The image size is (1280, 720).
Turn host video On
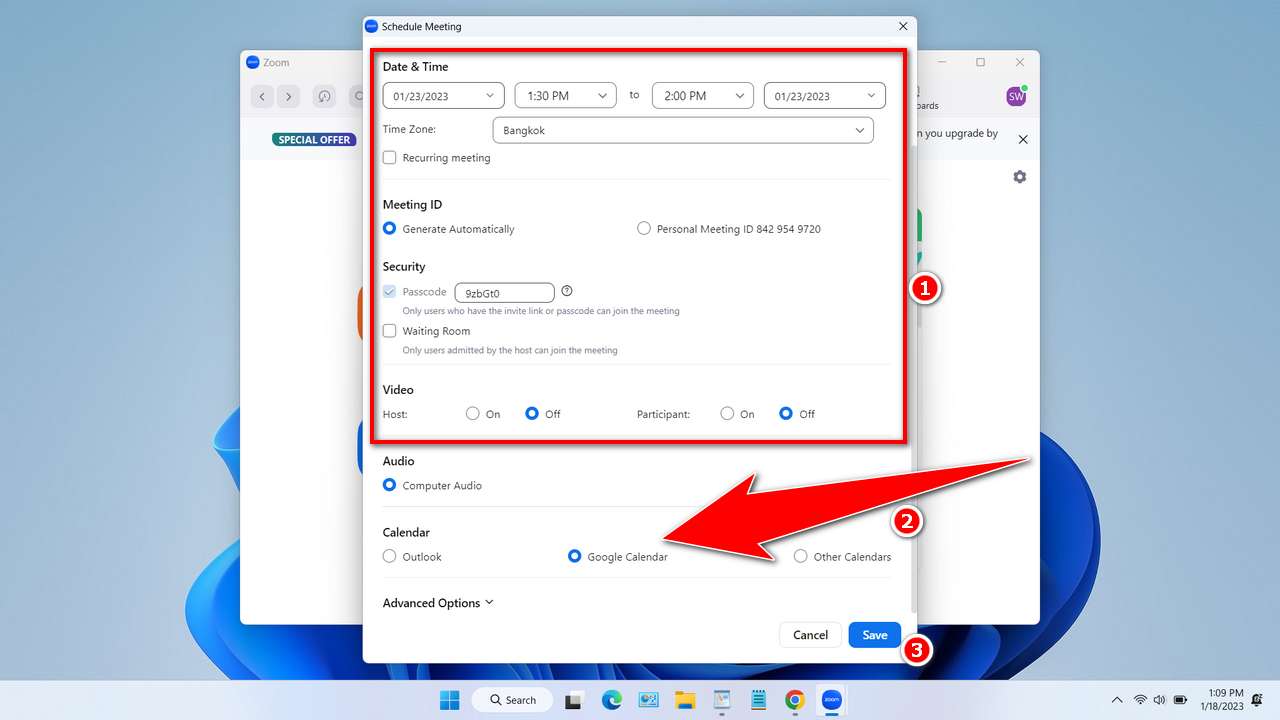pos(473,414)
